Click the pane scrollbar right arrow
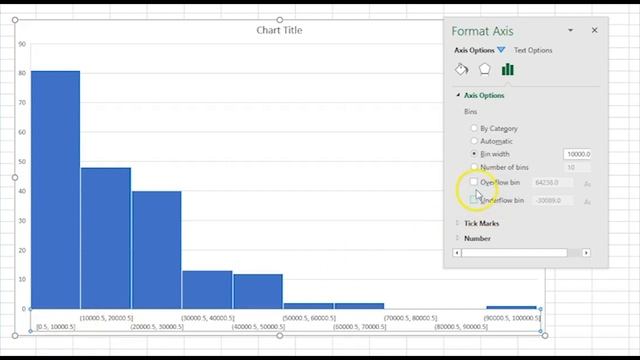Screen dimensions: 640x360 586,253
